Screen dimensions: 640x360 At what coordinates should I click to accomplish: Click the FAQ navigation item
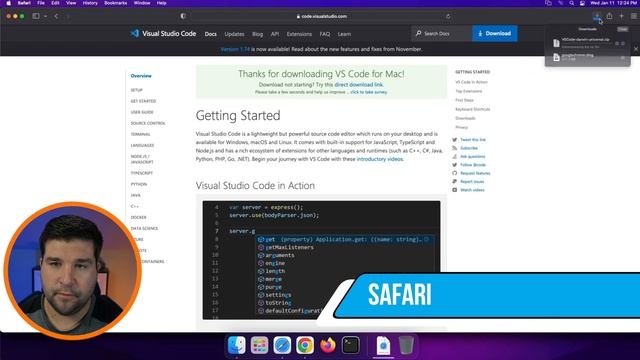tap(325, 34)
